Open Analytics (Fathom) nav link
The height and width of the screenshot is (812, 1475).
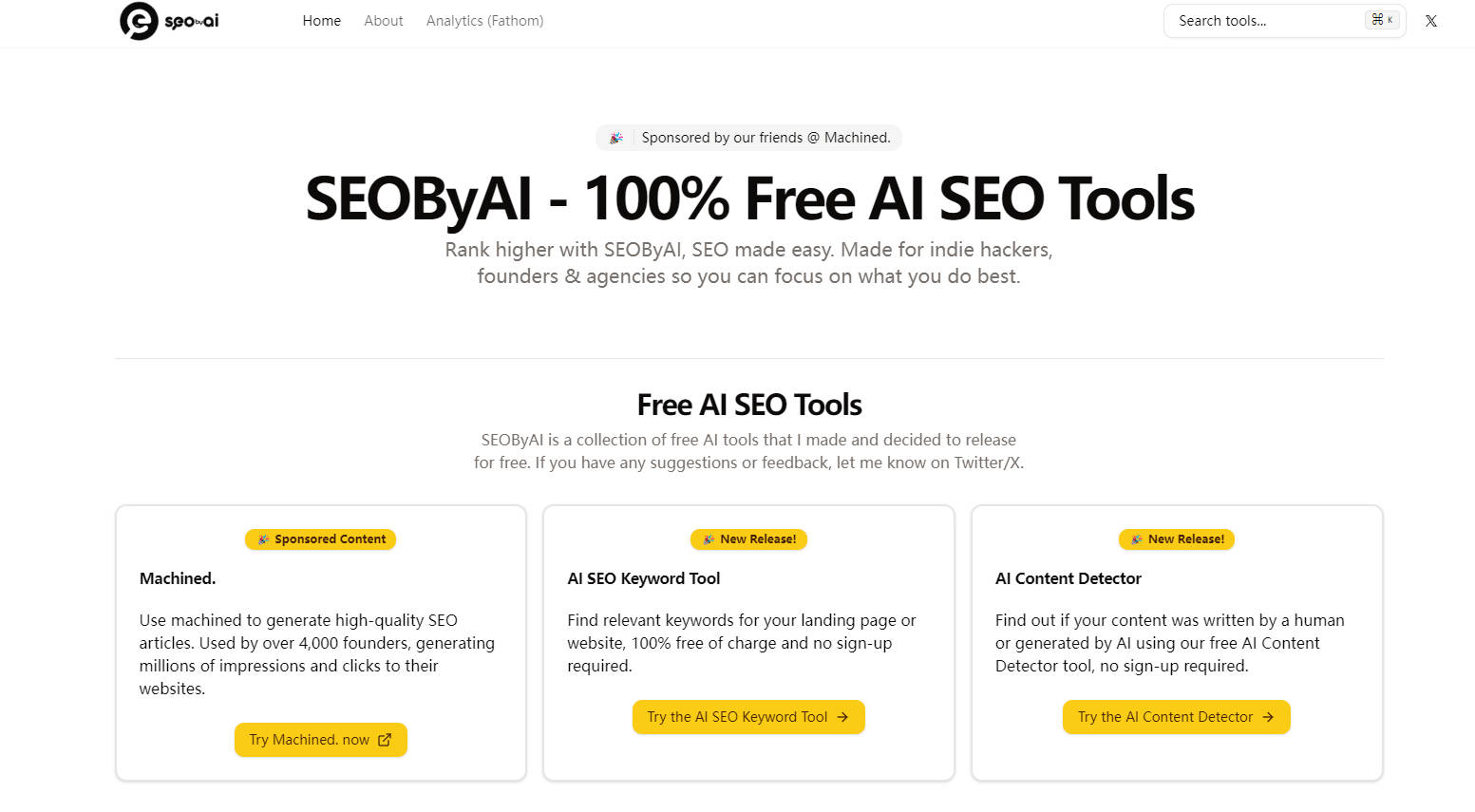pyautogui.click(x=484, y=21)
